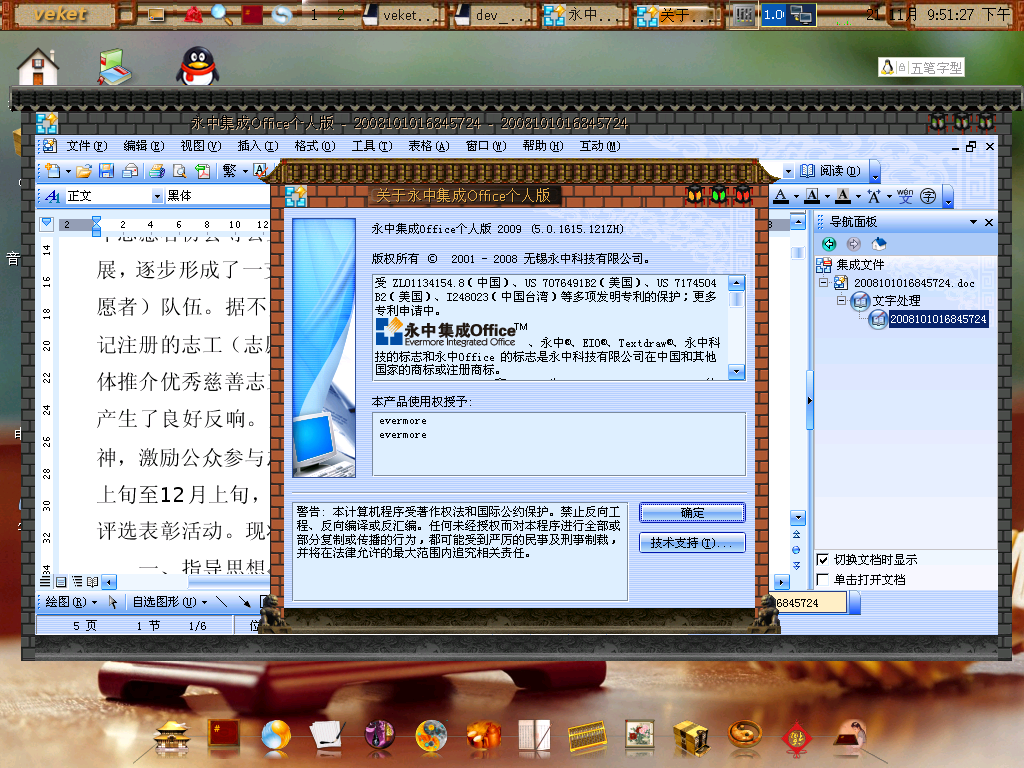Click the enclosed character 字 icon
This screenshot has height=768, width=1024.
click(928, 196)
